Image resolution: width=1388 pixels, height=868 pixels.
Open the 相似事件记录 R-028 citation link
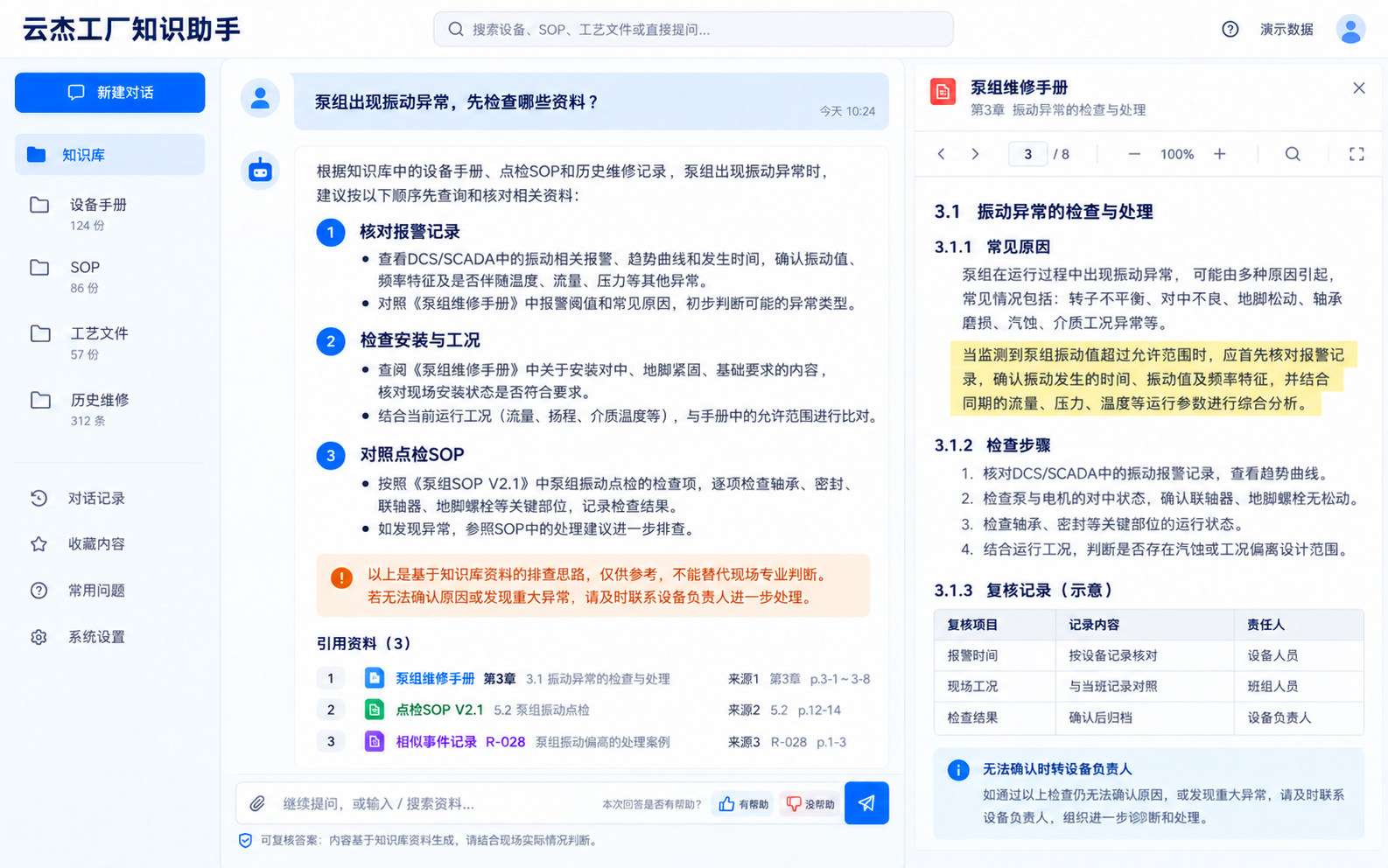(x=460, y=741)
